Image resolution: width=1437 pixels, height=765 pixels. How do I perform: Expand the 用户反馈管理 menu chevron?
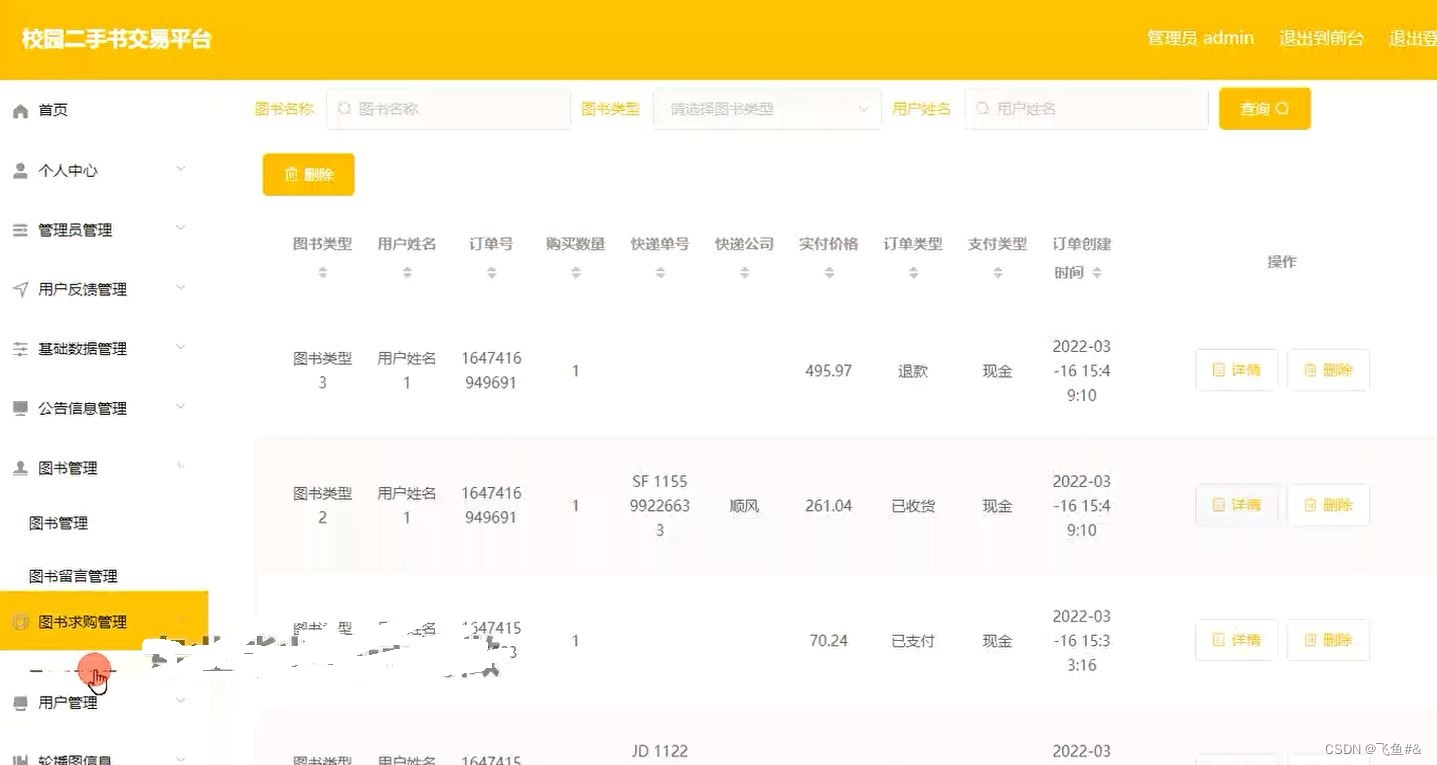(181, 288)
